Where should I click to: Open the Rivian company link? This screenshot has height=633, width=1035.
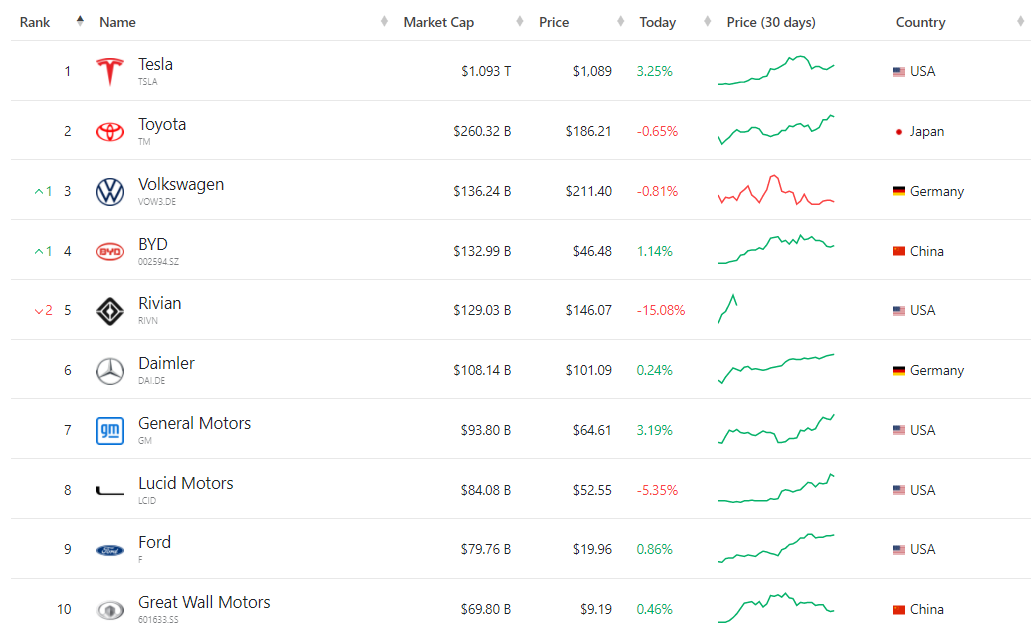[x=160, y=303]
